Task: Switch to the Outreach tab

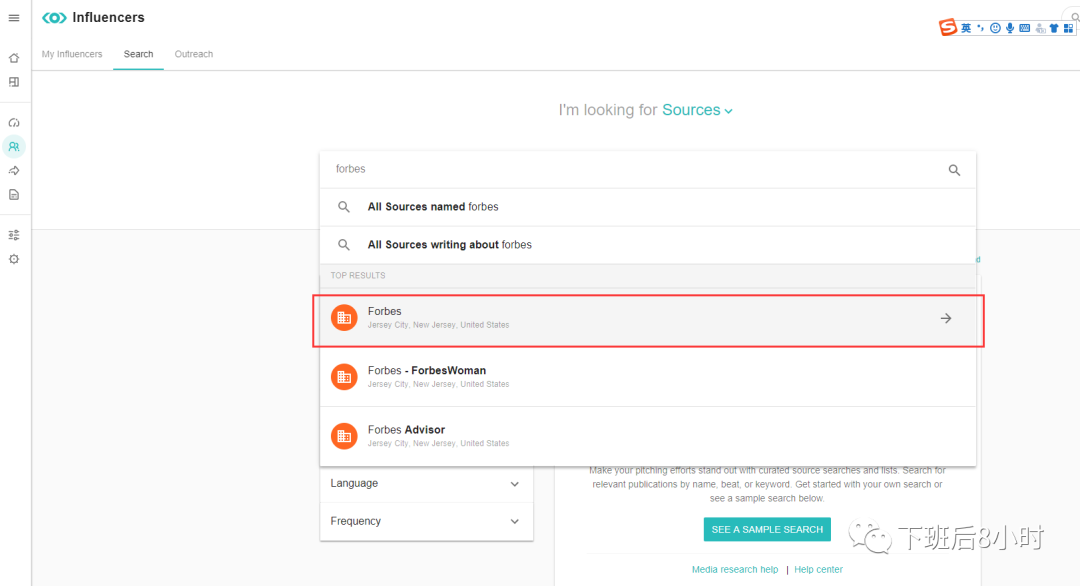Action: (x=194, y=54)
